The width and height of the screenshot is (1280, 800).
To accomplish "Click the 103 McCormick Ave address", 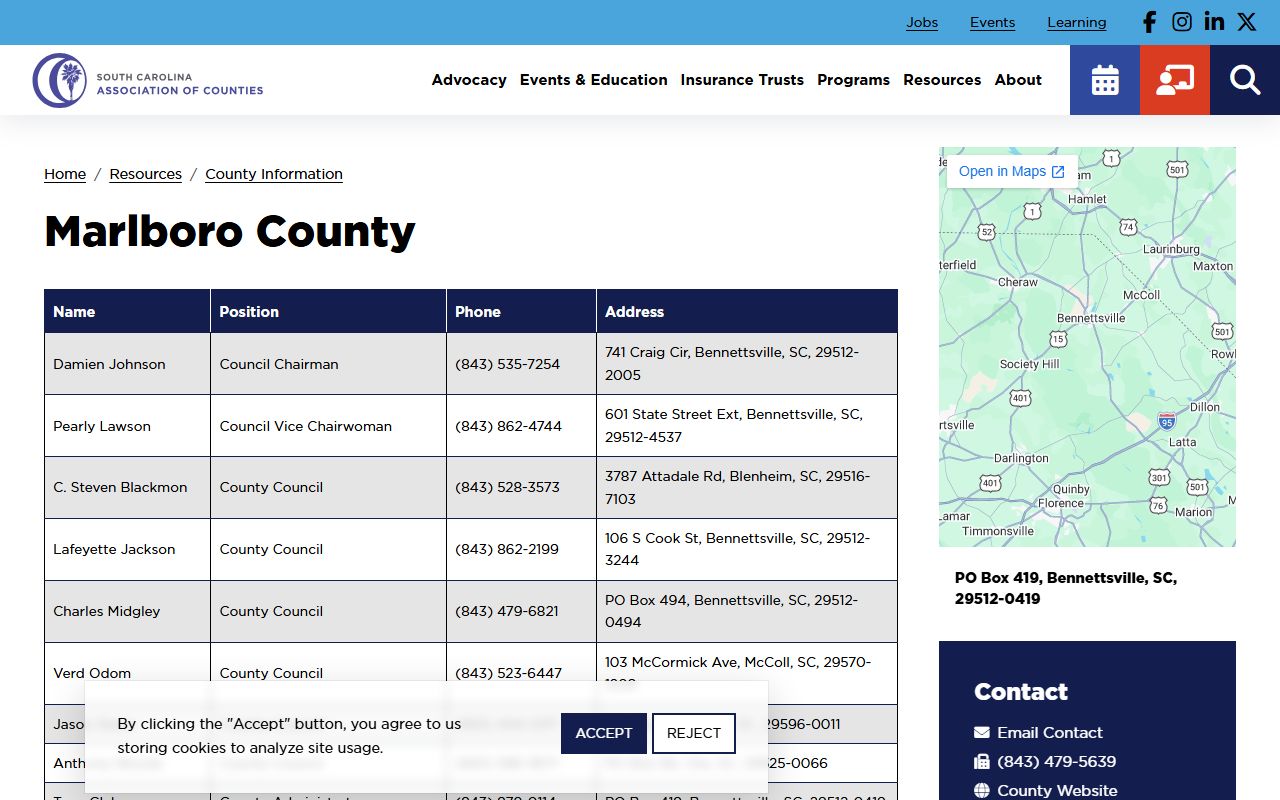I will 747,673.
